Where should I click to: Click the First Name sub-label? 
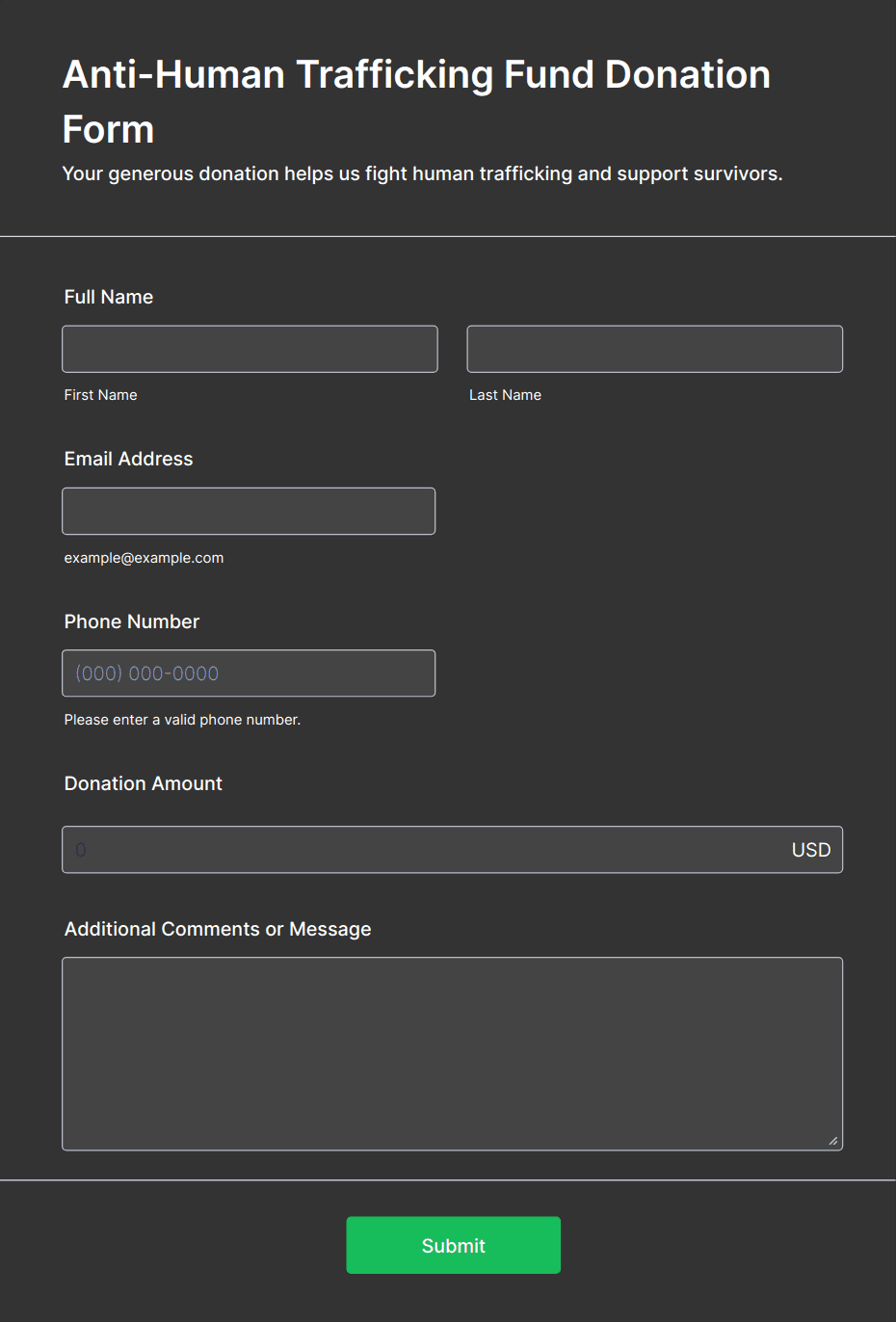click(101, 395)
